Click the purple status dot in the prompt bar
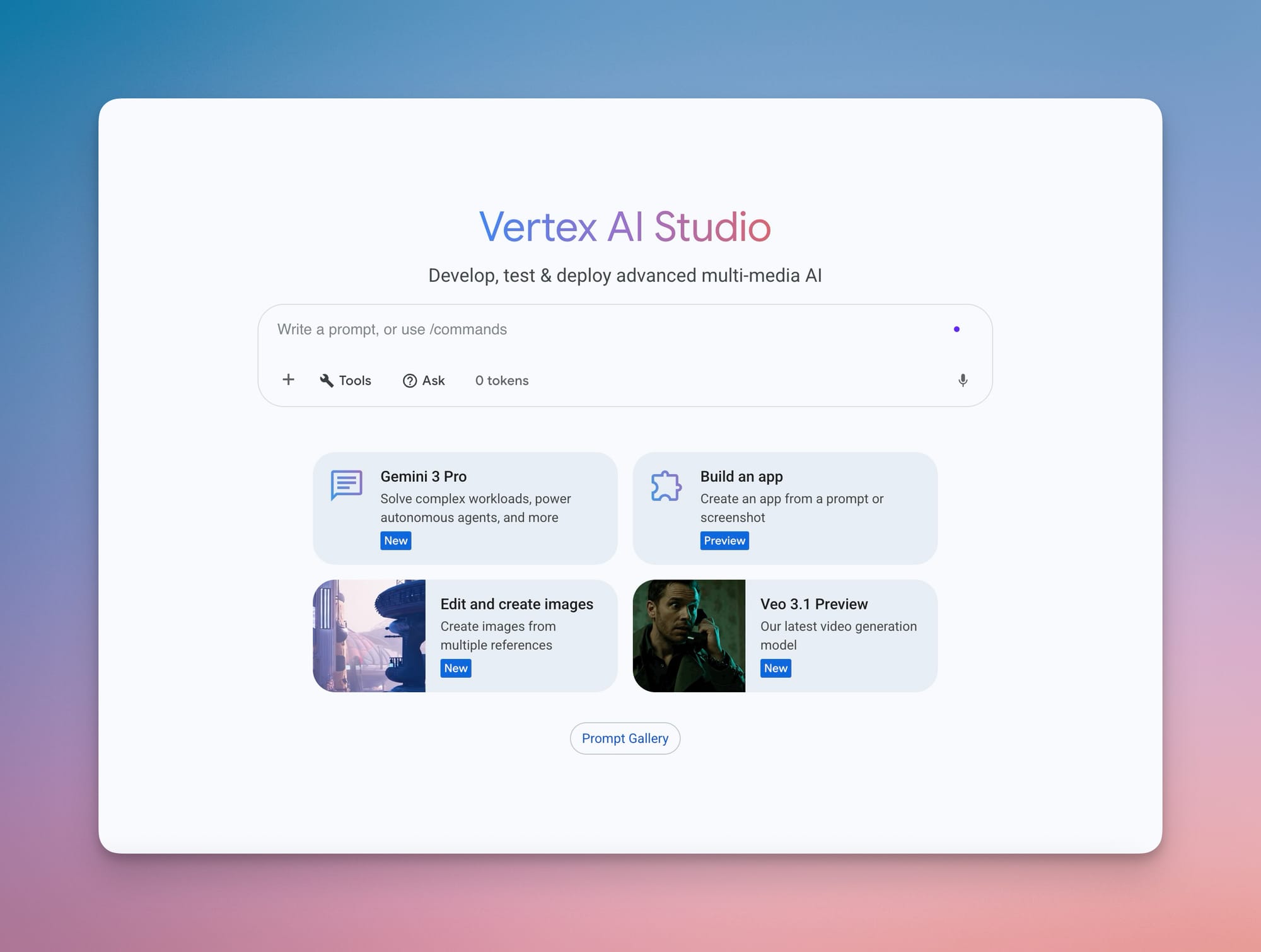This screenshot has width=1261, height=952. [958, 328]
